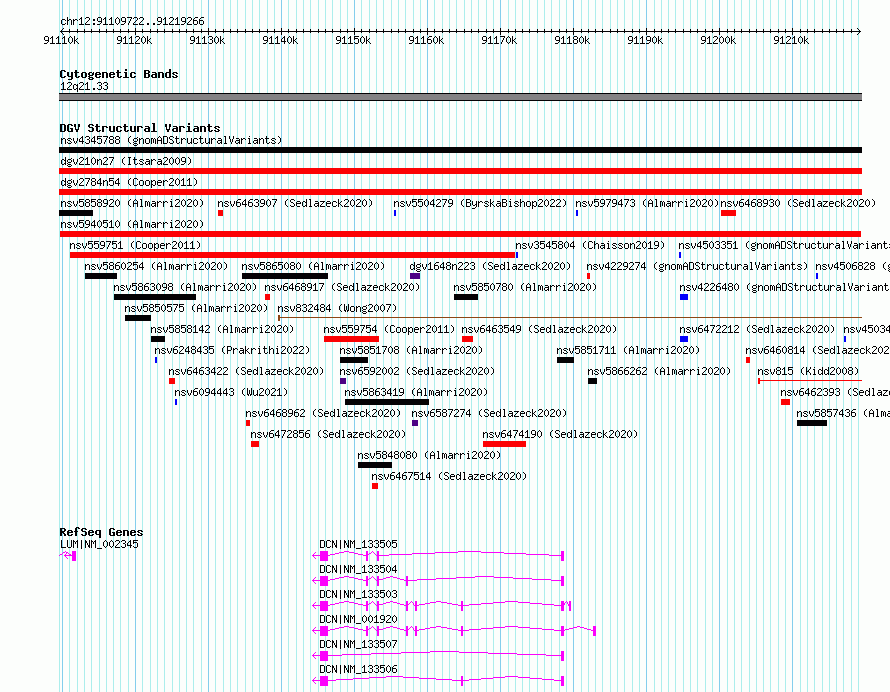Click nsv5850780 (Almarri2020) label
The image size is (890, 692).
pyautogui.click(x=525, y=287)
